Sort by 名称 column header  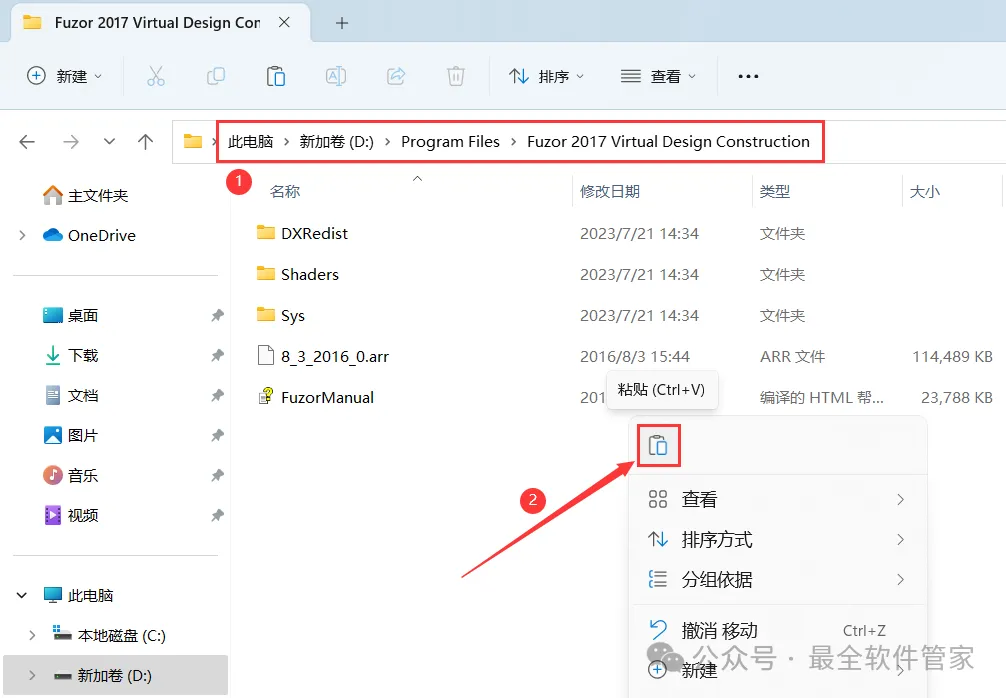click(x=285, y=191)
